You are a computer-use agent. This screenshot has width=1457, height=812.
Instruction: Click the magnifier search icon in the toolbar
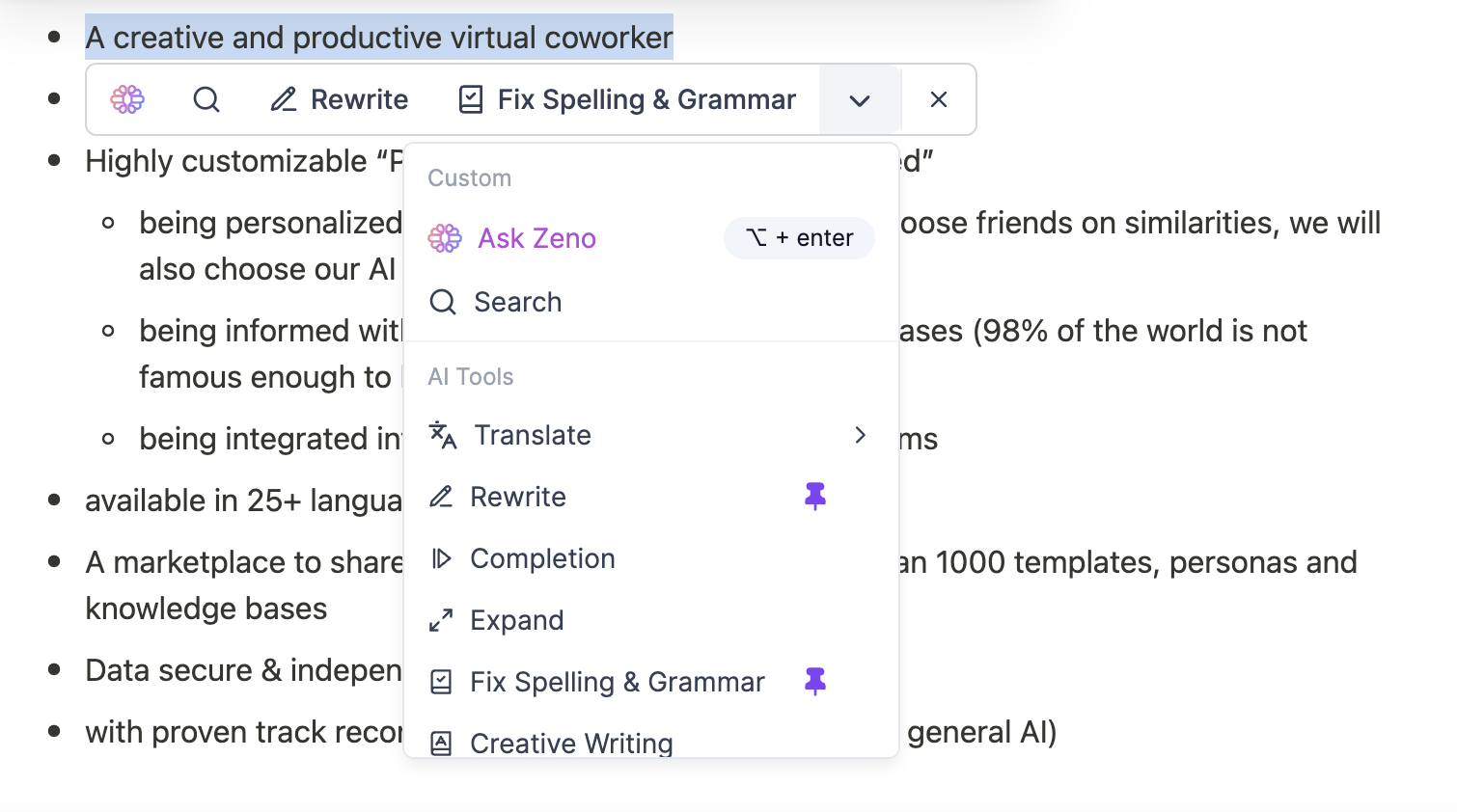point(206,99)
